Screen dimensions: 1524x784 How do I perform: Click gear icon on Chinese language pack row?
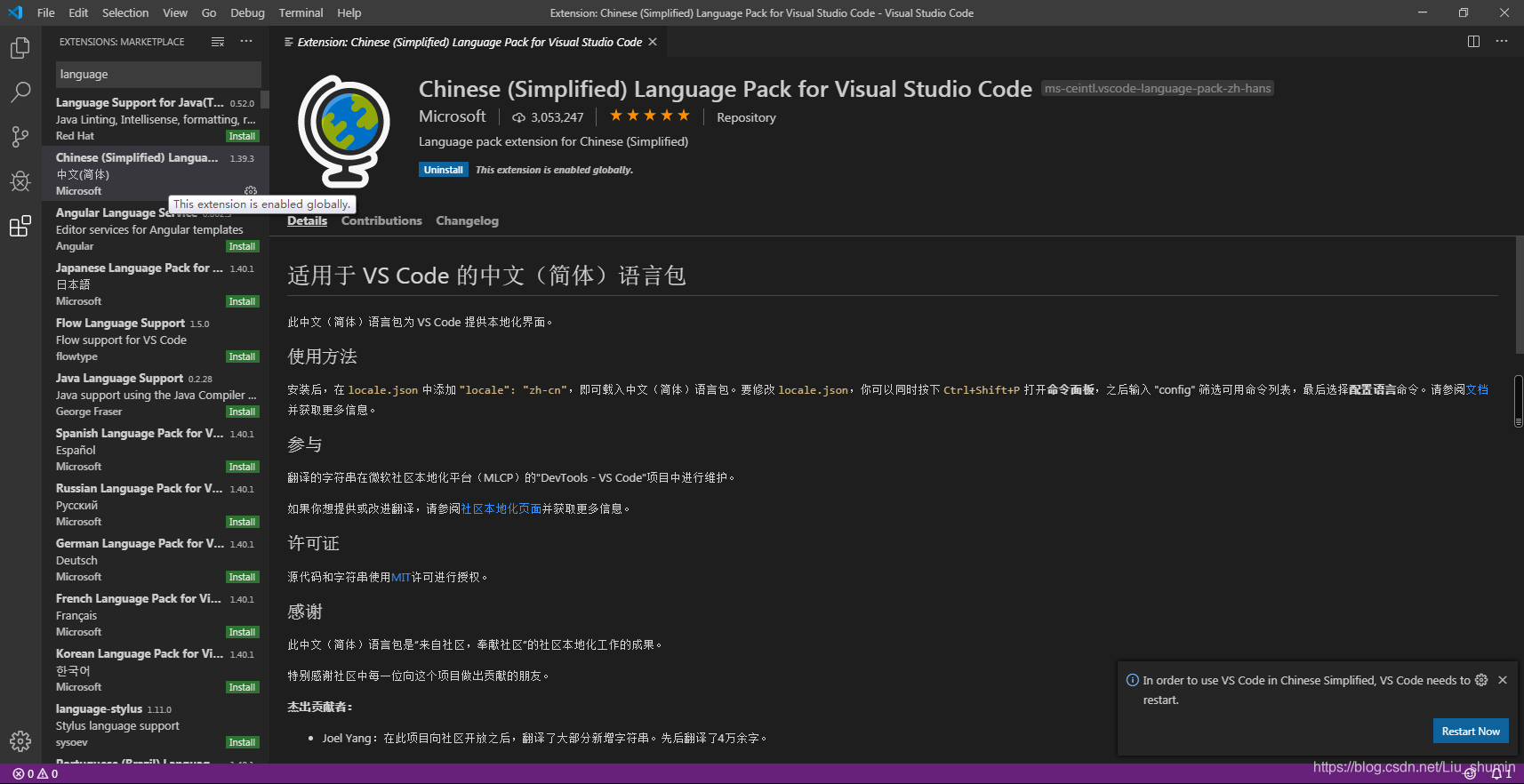pos(251,191)
